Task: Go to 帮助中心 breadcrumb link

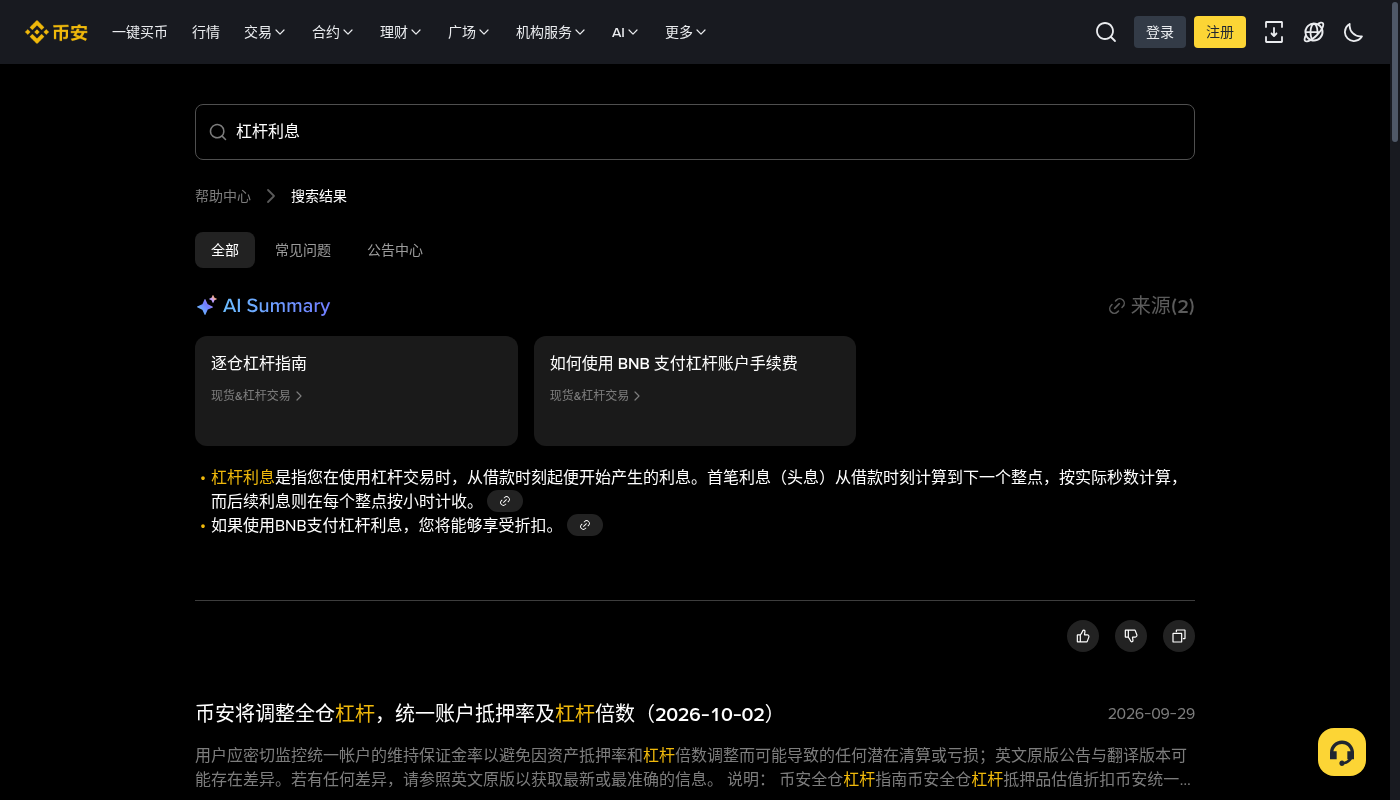Action: point(223,196)
